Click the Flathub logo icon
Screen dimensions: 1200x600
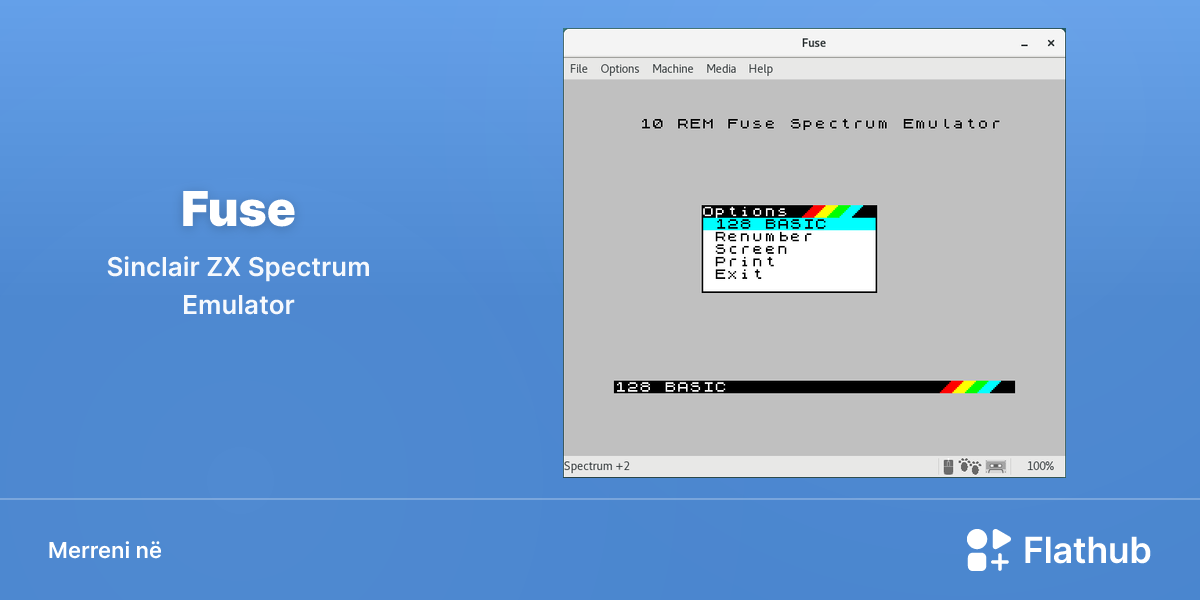click(988, 550)
